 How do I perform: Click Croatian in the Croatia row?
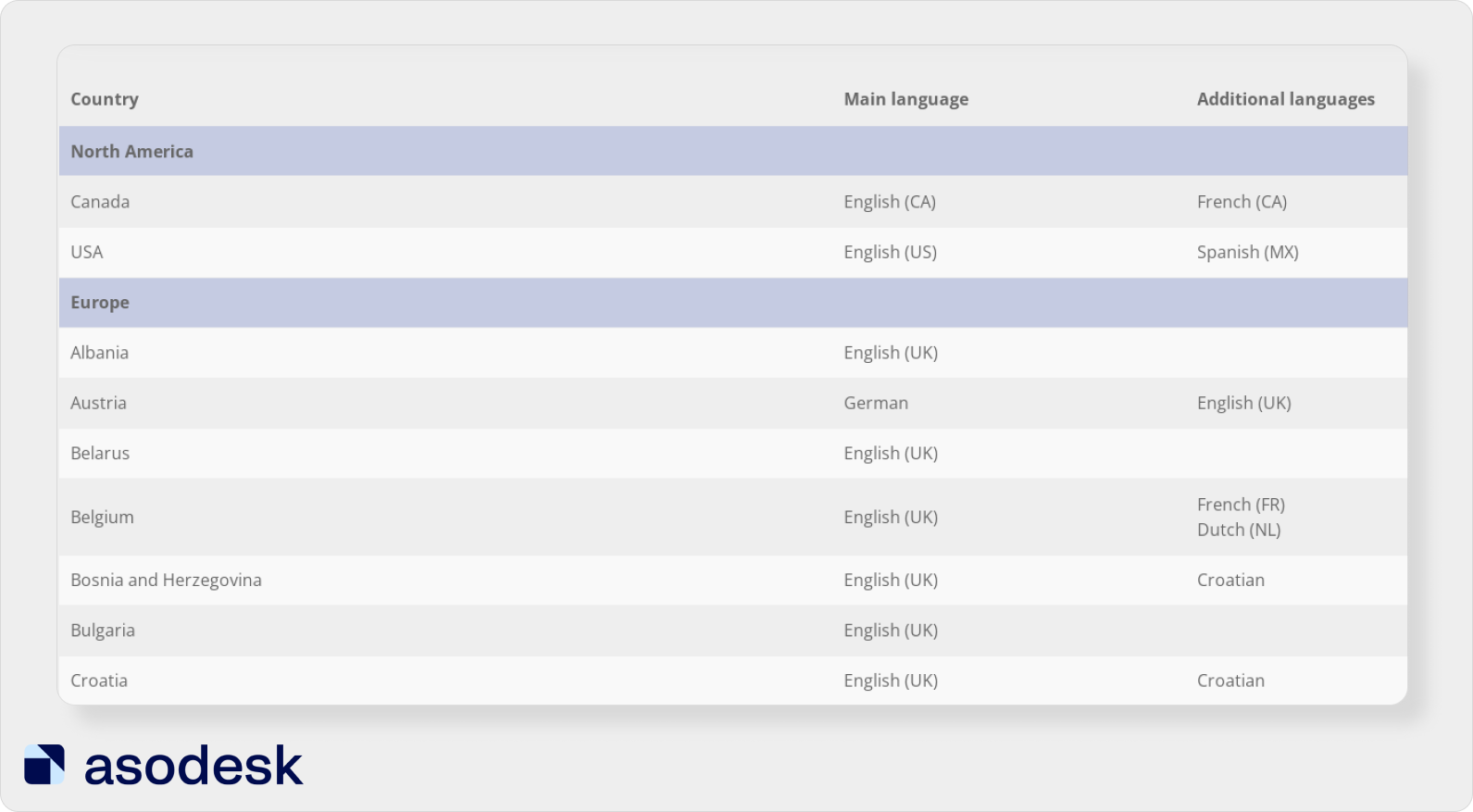(x=1230, y=681)
